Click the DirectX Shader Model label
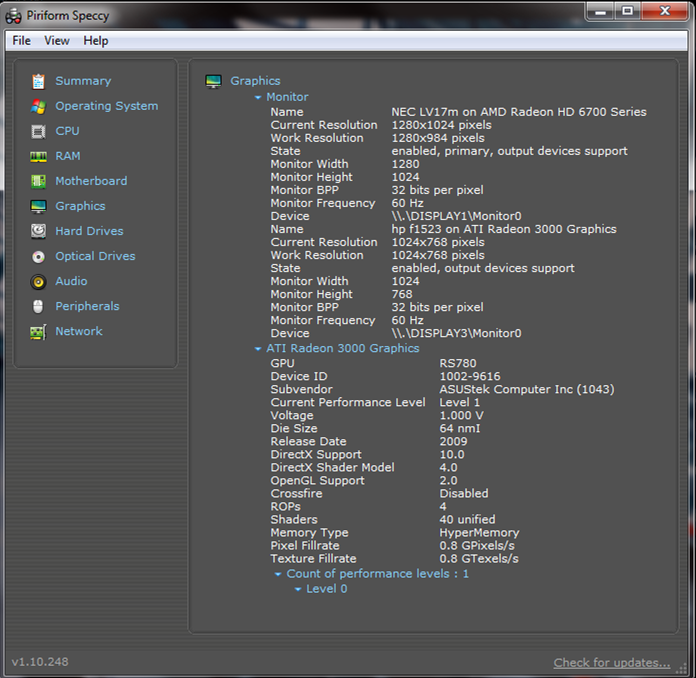Screen dimensions: 696x678 332,468
